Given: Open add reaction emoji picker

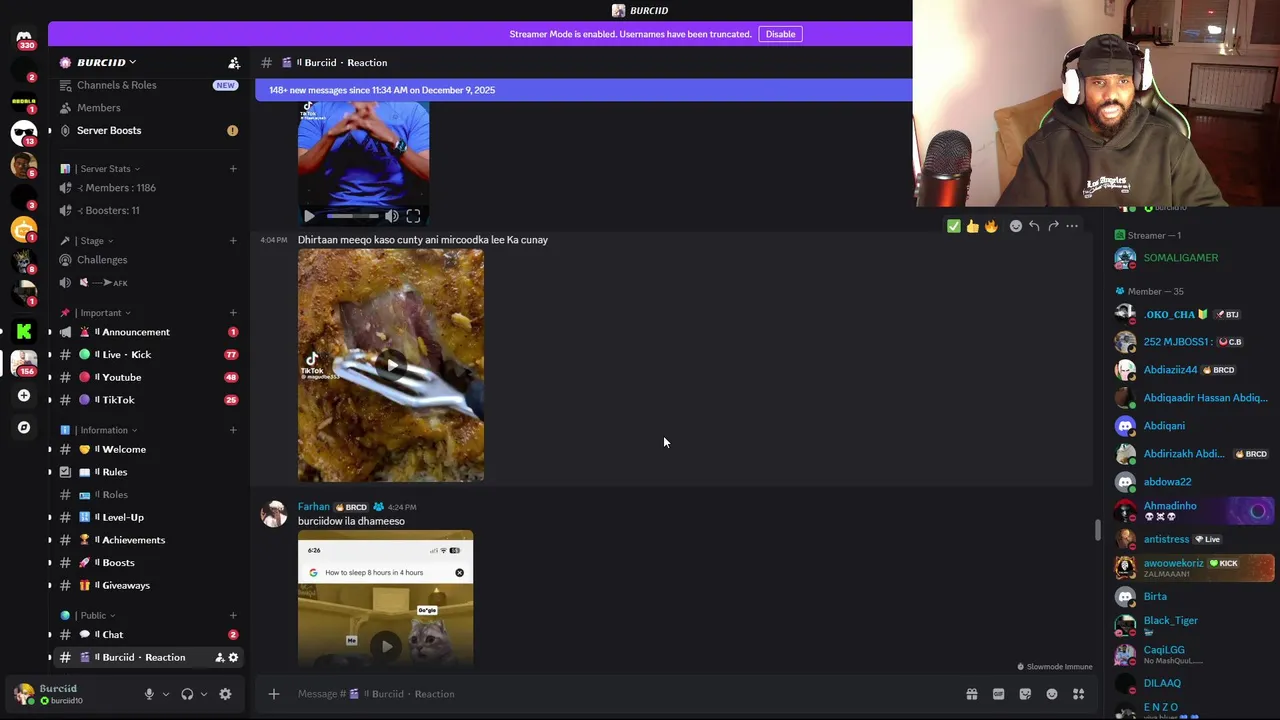Looking at the screenshot, I should pos(1015,226).
